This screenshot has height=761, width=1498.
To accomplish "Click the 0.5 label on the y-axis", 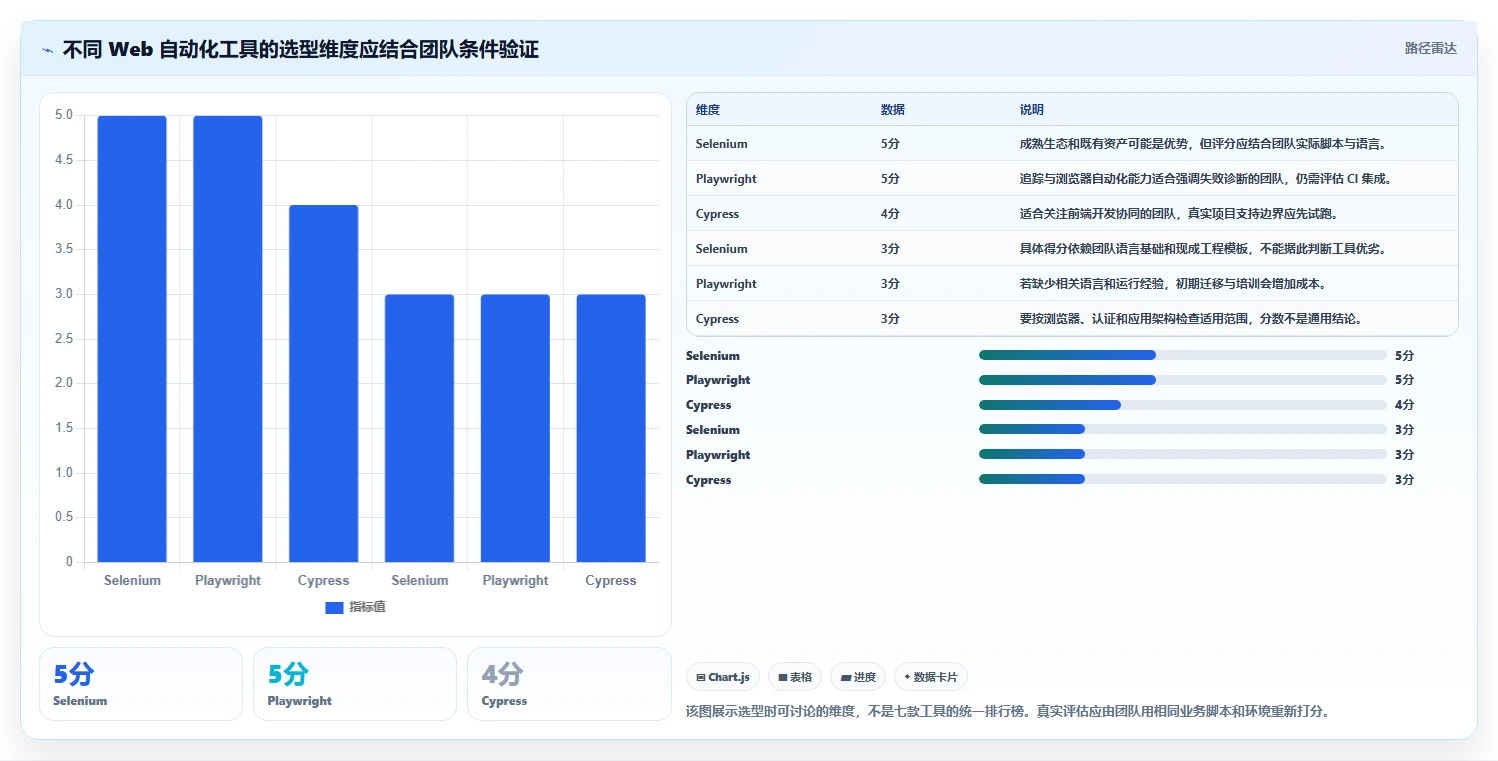I will point(64,517).
